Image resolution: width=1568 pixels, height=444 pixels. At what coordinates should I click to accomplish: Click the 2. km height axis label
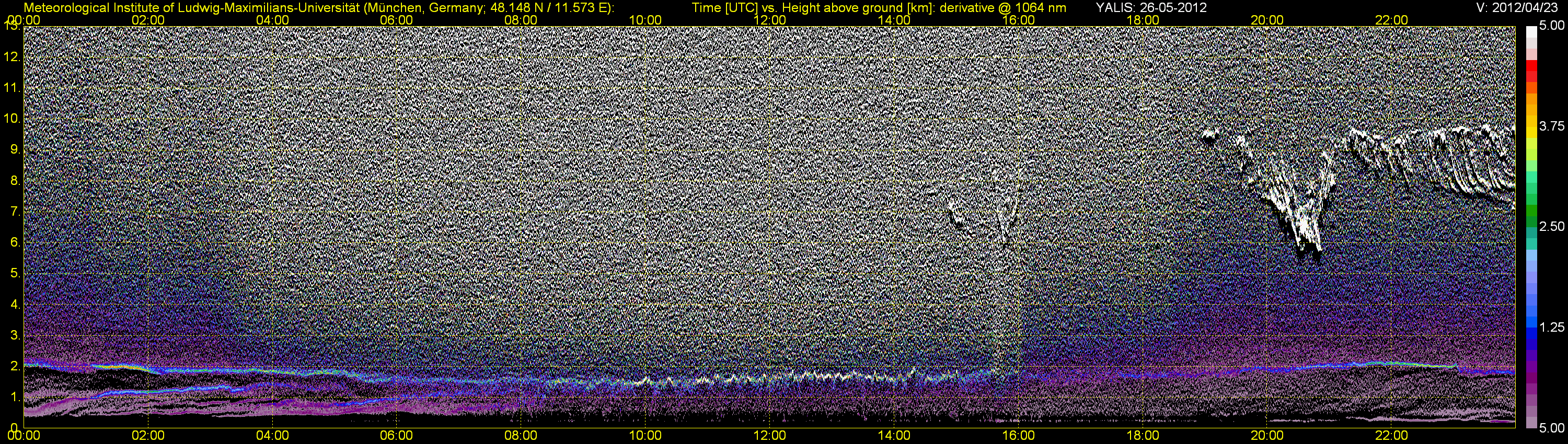15,366
